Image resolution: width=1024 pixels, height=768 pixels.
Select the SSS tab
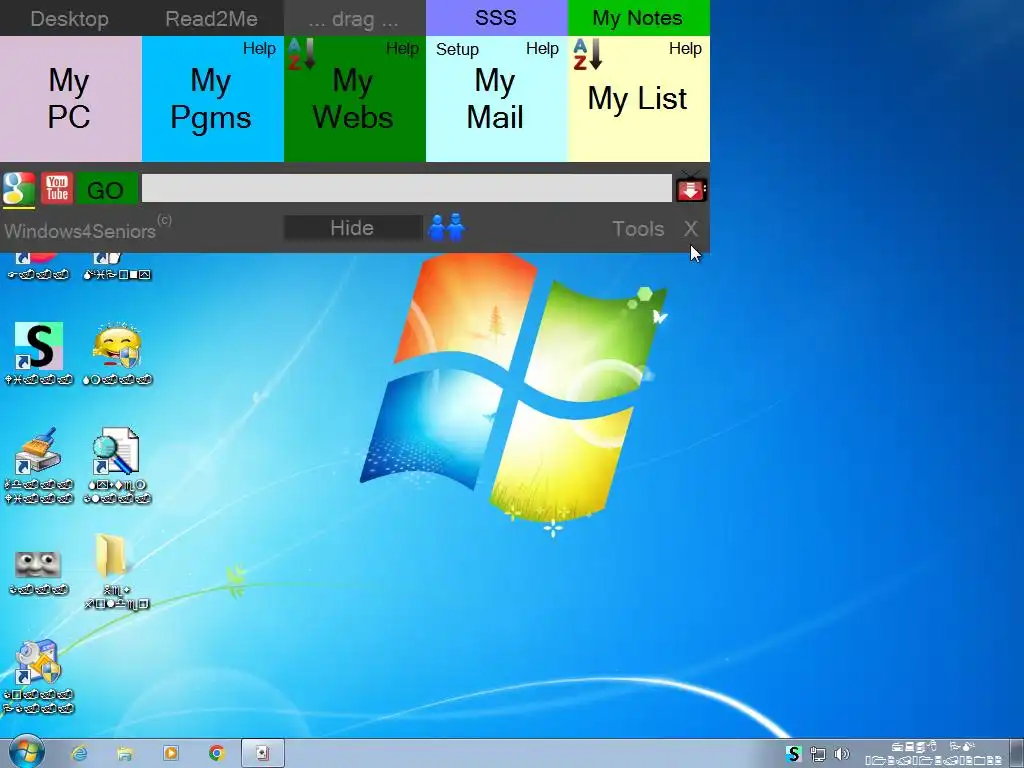tap(496, 18)
